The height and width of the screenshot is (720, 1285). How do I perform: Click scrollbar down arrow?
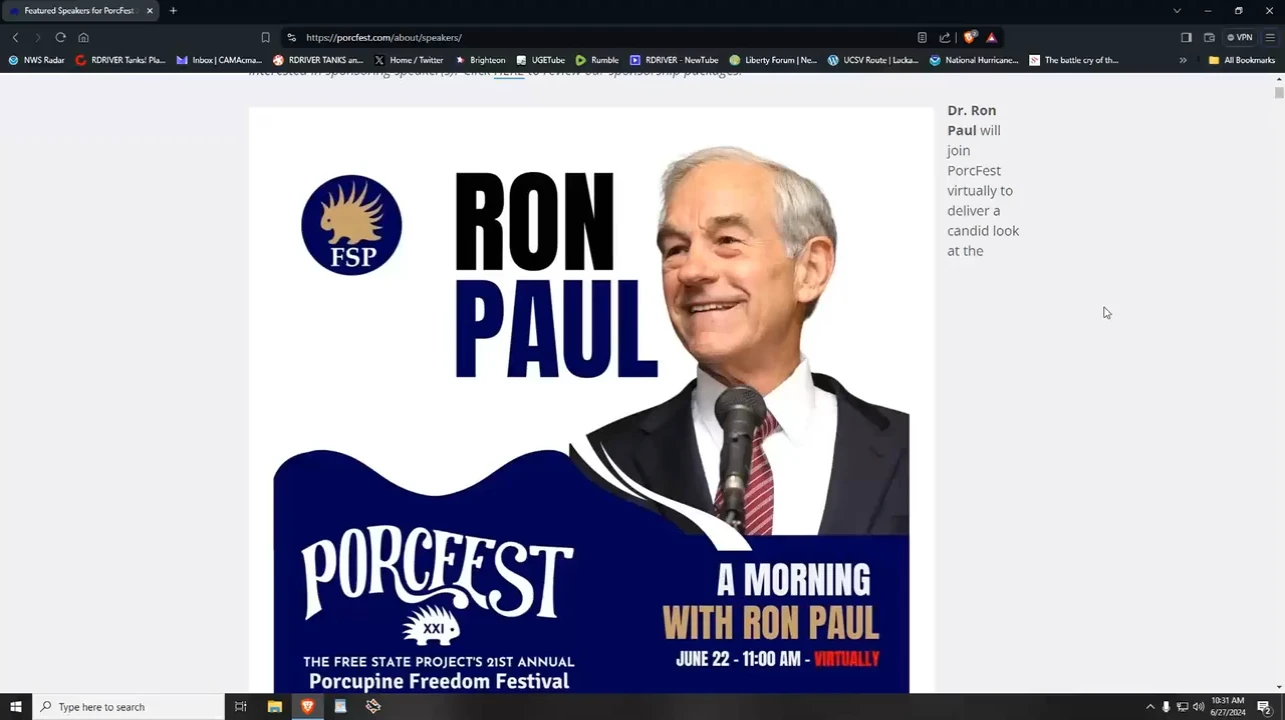pyautogui.click(x=1278, y=687)
